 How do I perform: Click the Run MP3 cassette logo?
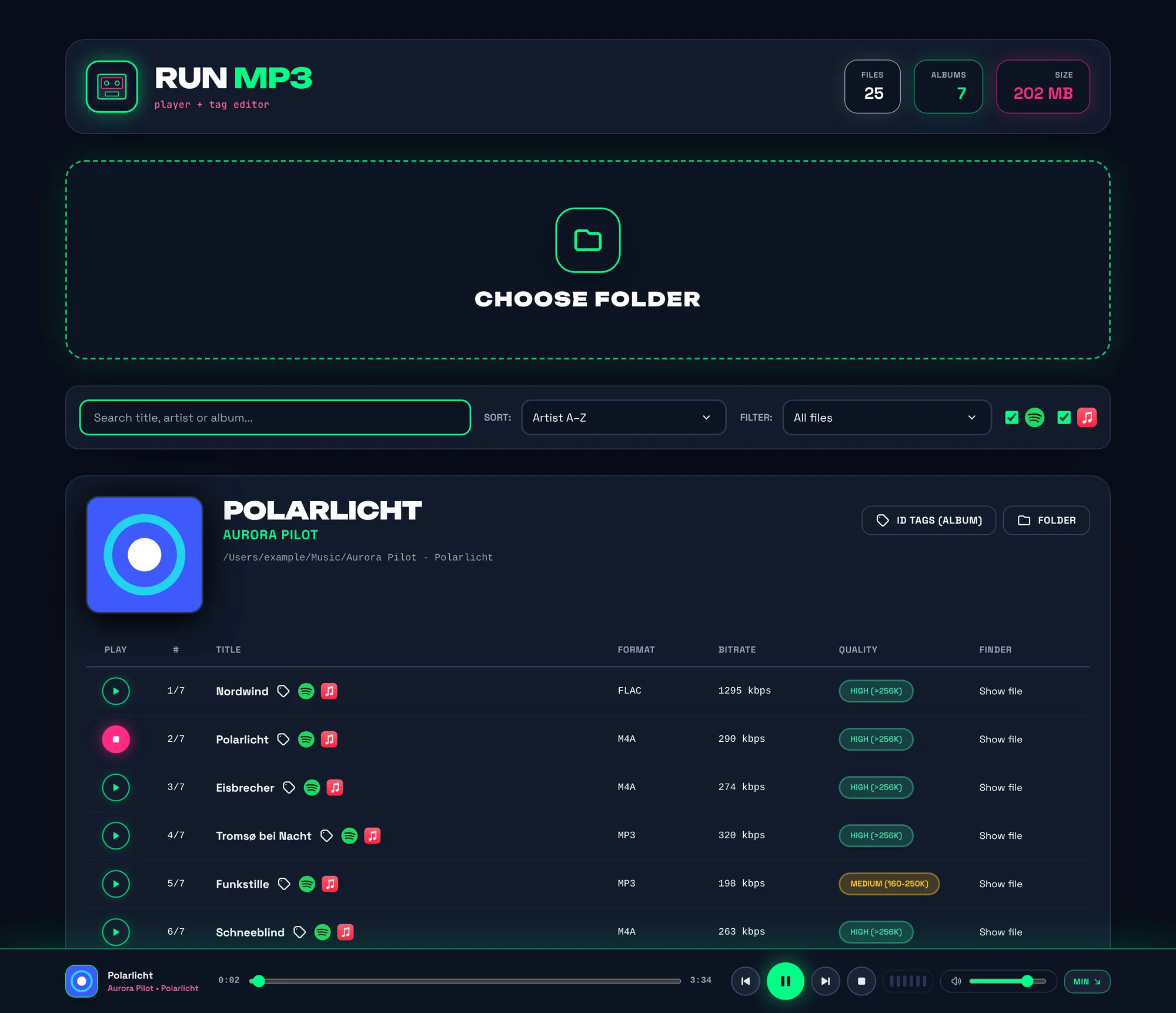tap(112, 86)
